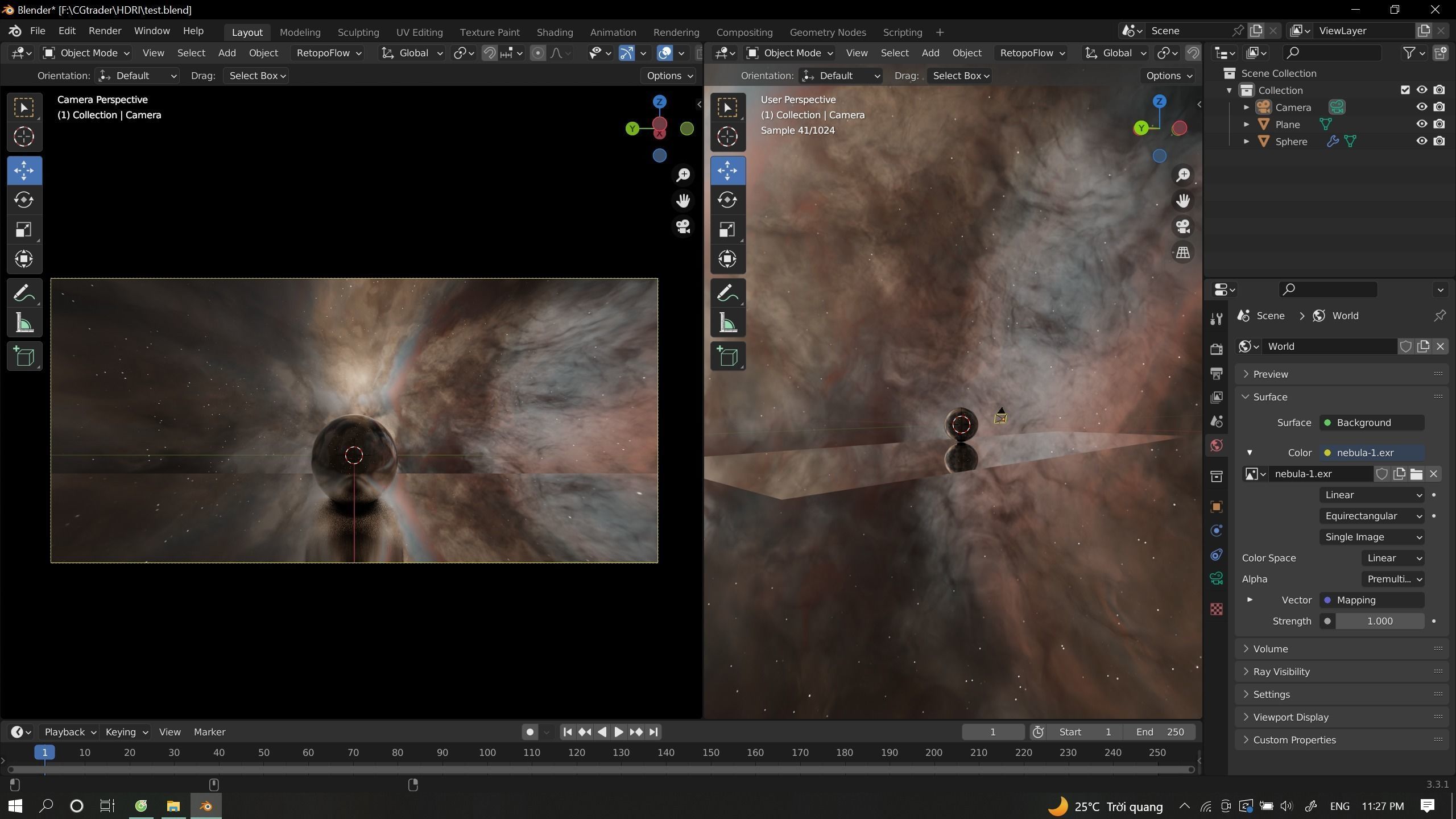This screenshot has width=1456, height=819.
Task: Select the Rotate tool in left viewport
Action: click(x=24, y=200)
